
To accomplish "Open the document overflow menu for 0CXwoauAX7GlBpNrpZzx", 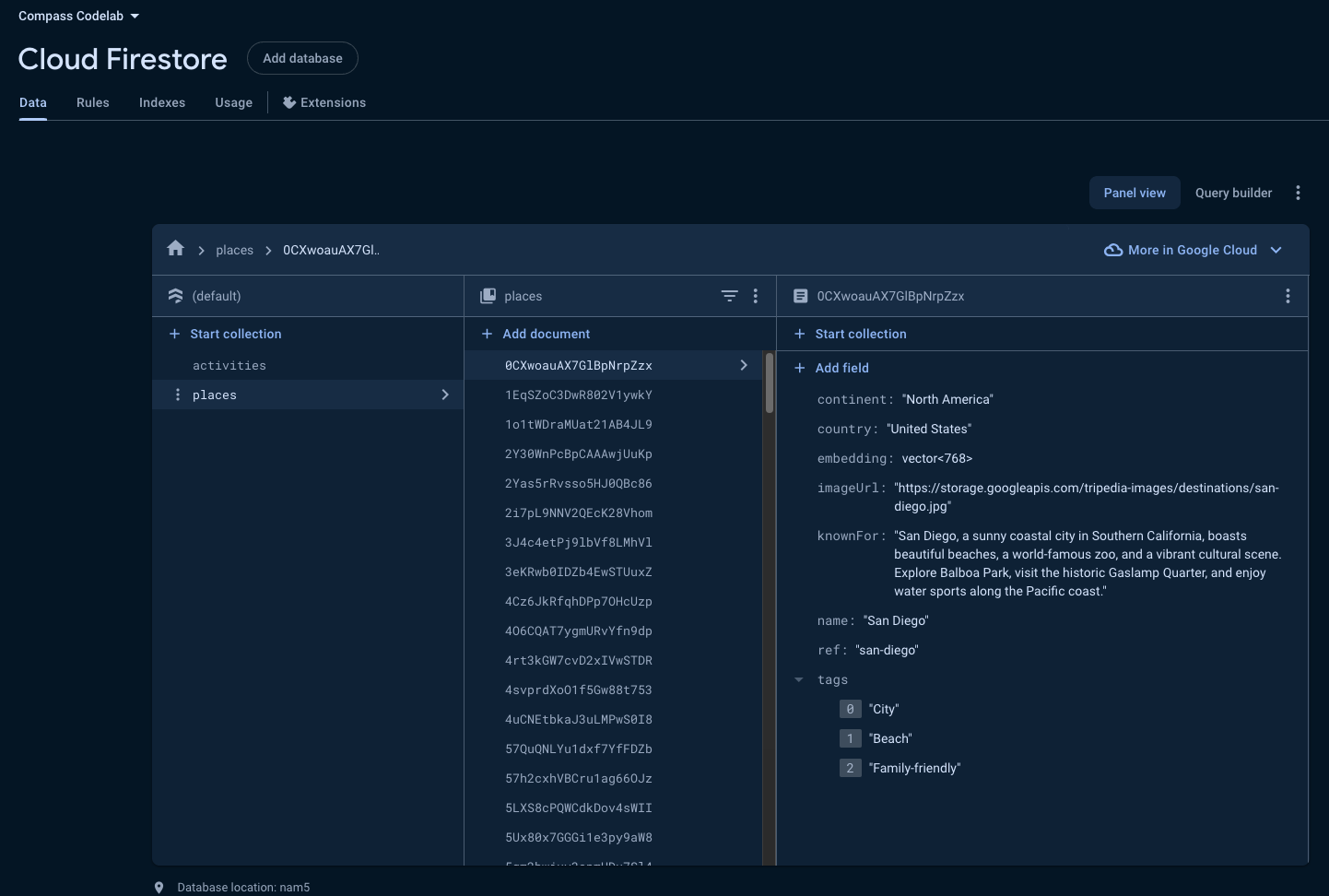I will [1288, 296].
